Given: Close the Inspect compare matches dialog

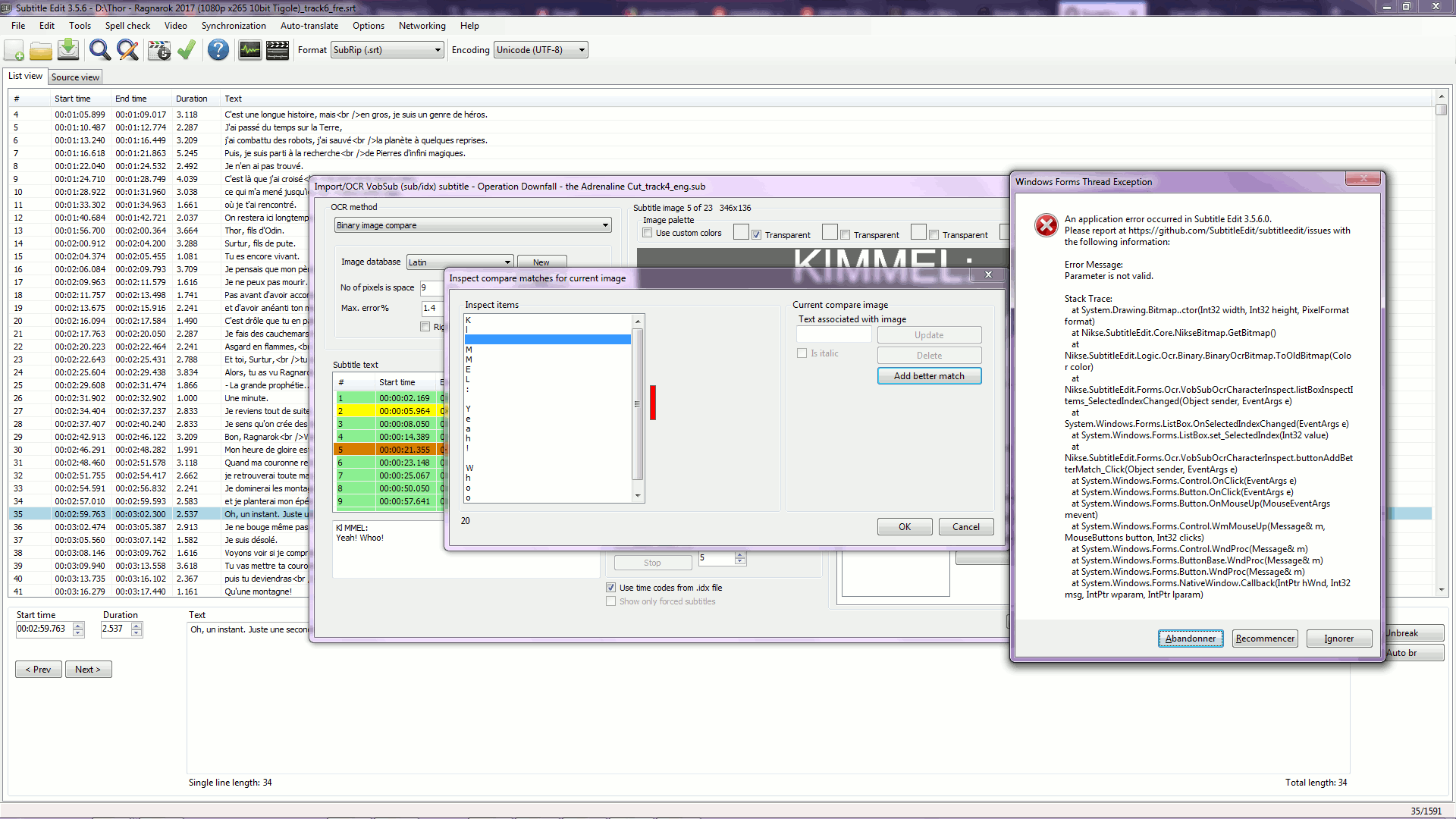Looking at the screenshot, I should pos(988,275).
